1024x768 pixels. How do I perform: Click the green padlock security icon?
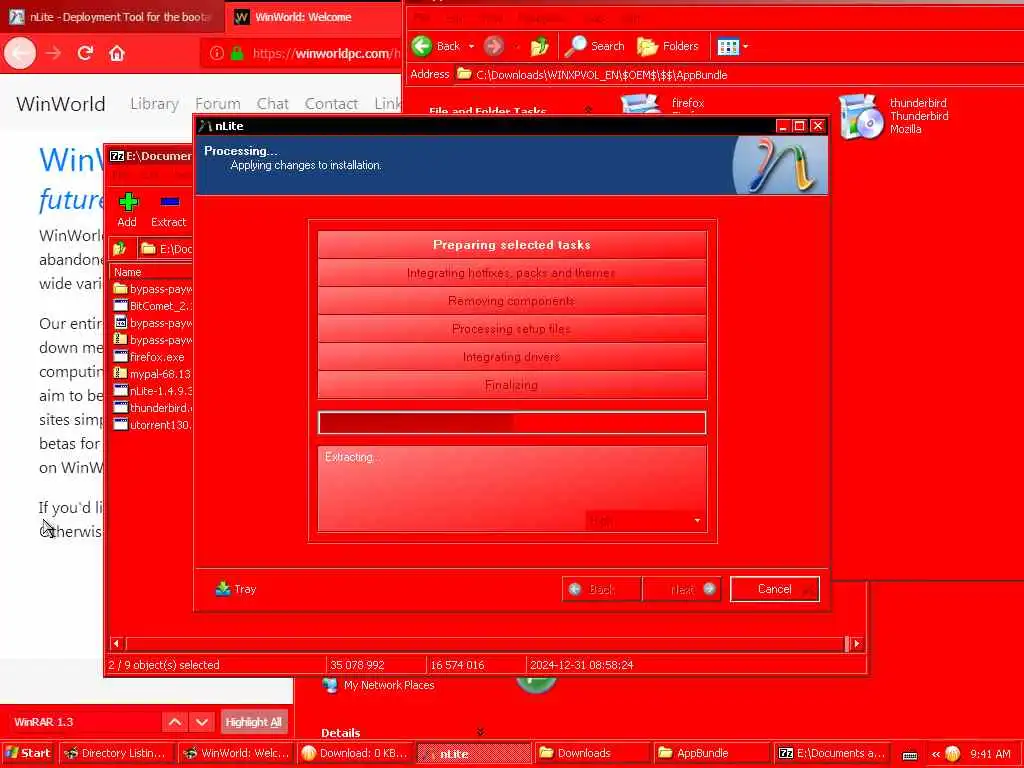(237, 54)
